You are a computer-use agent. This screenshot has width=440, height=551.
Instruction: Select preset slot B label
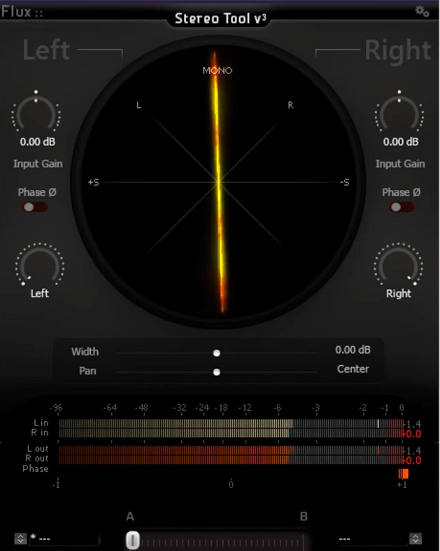pyautogui.click(x=304, y=517)
